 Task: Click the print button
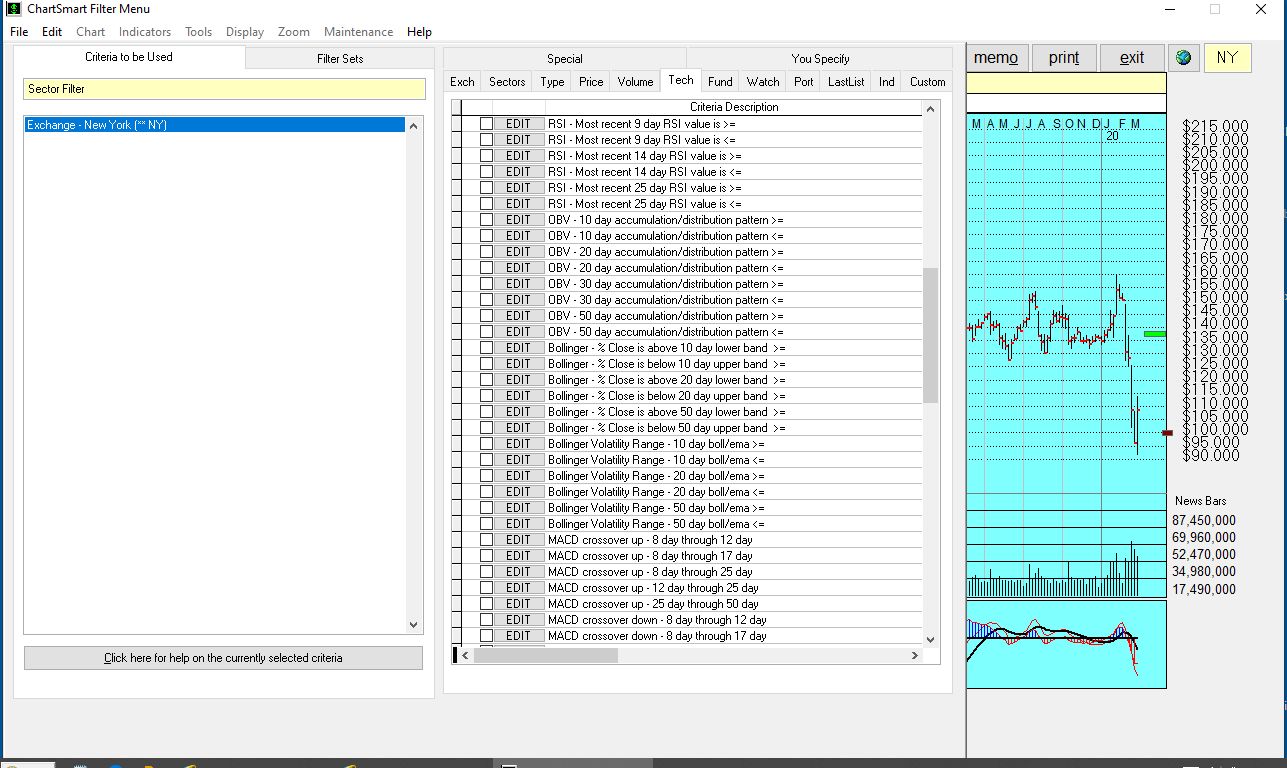[1063, 57]
